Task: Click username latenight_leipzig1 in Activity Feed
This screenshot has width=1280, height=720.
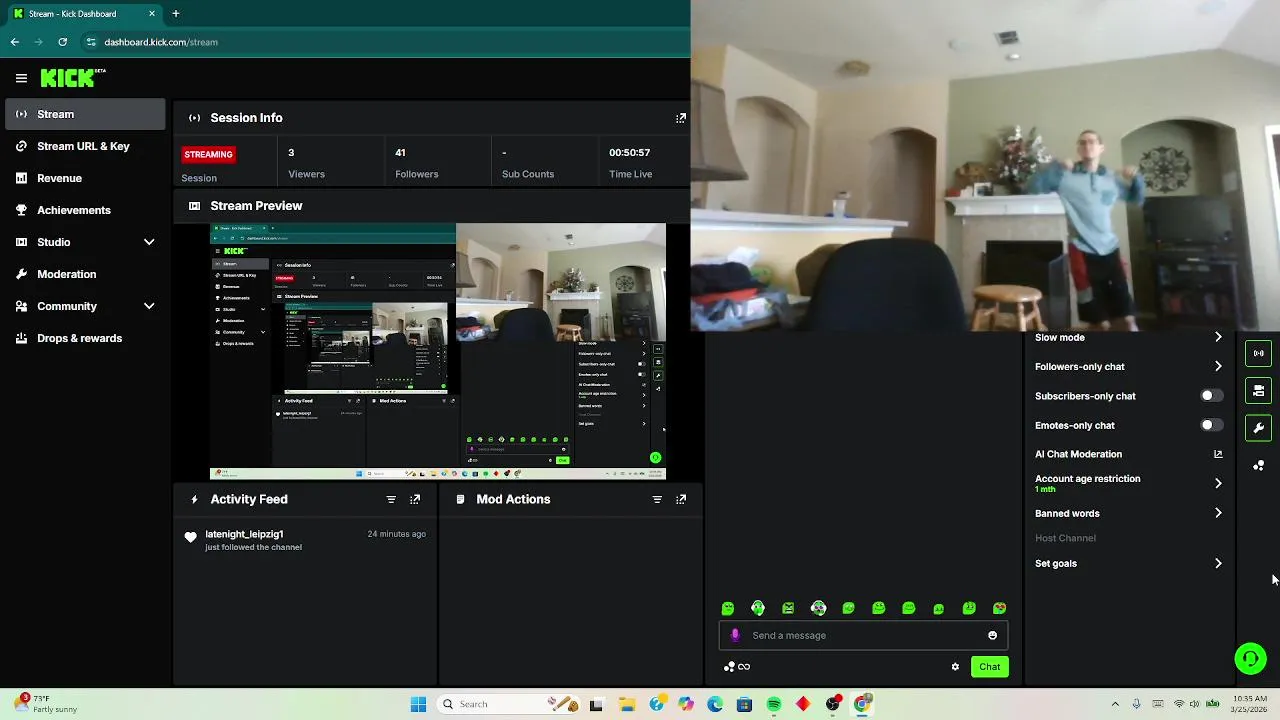Action: point(244,534)
